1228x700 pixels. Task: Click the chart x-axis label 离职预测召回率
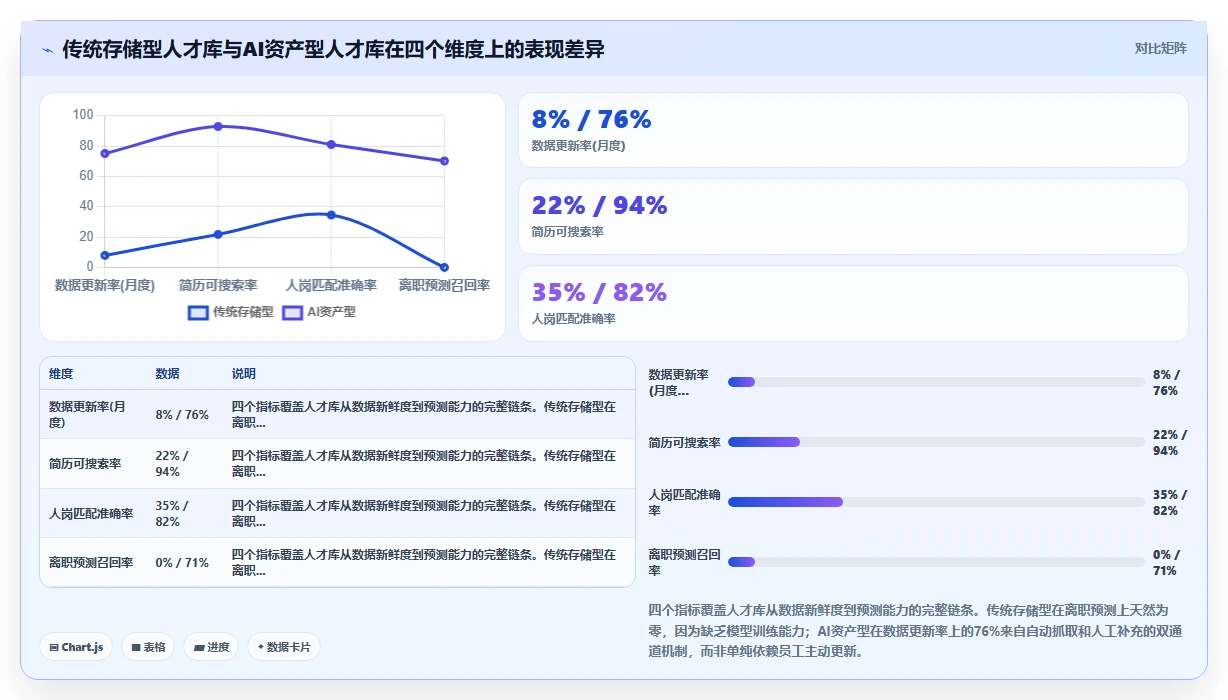click(444, 286)
